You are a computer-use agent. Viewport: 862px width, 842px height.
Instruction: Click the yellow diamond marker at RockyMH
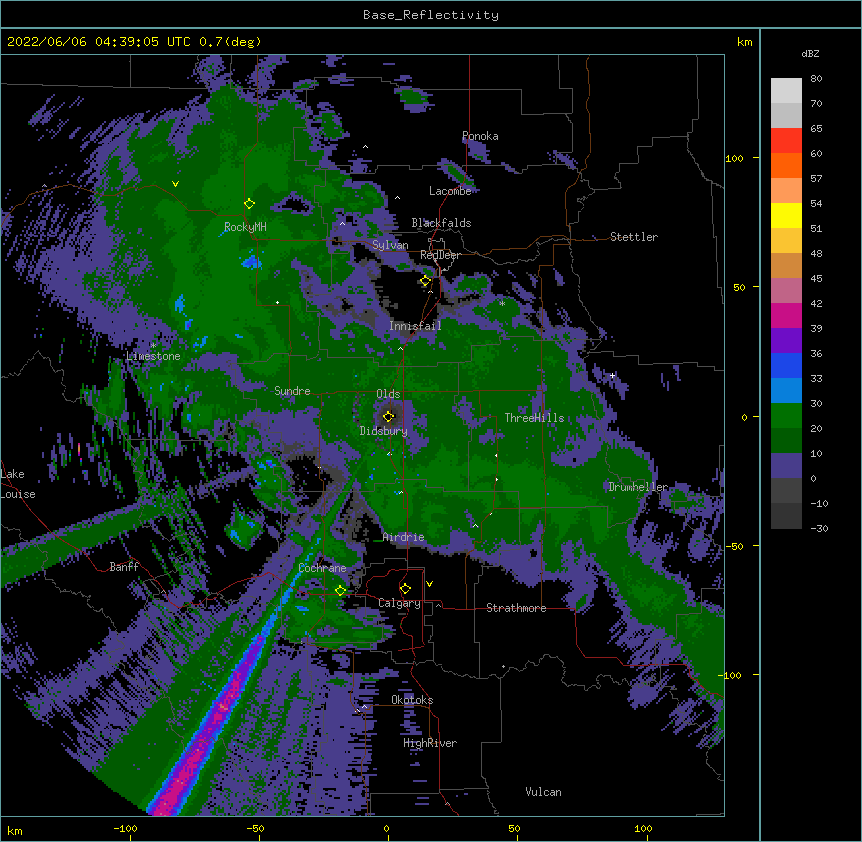[249, 204]
